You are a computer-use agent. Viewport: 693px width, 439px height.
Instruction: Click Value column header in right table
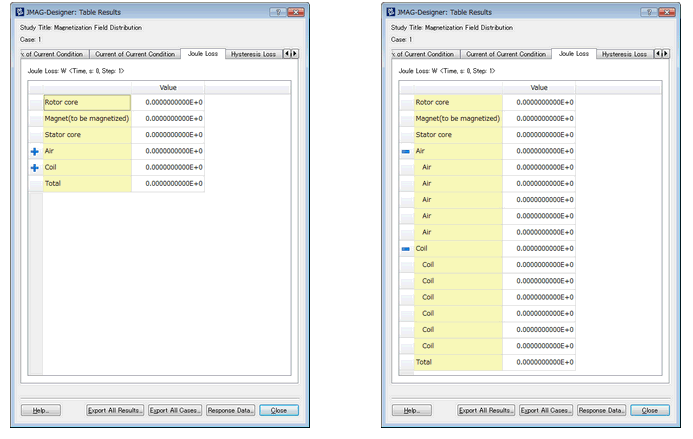[538, 88]
